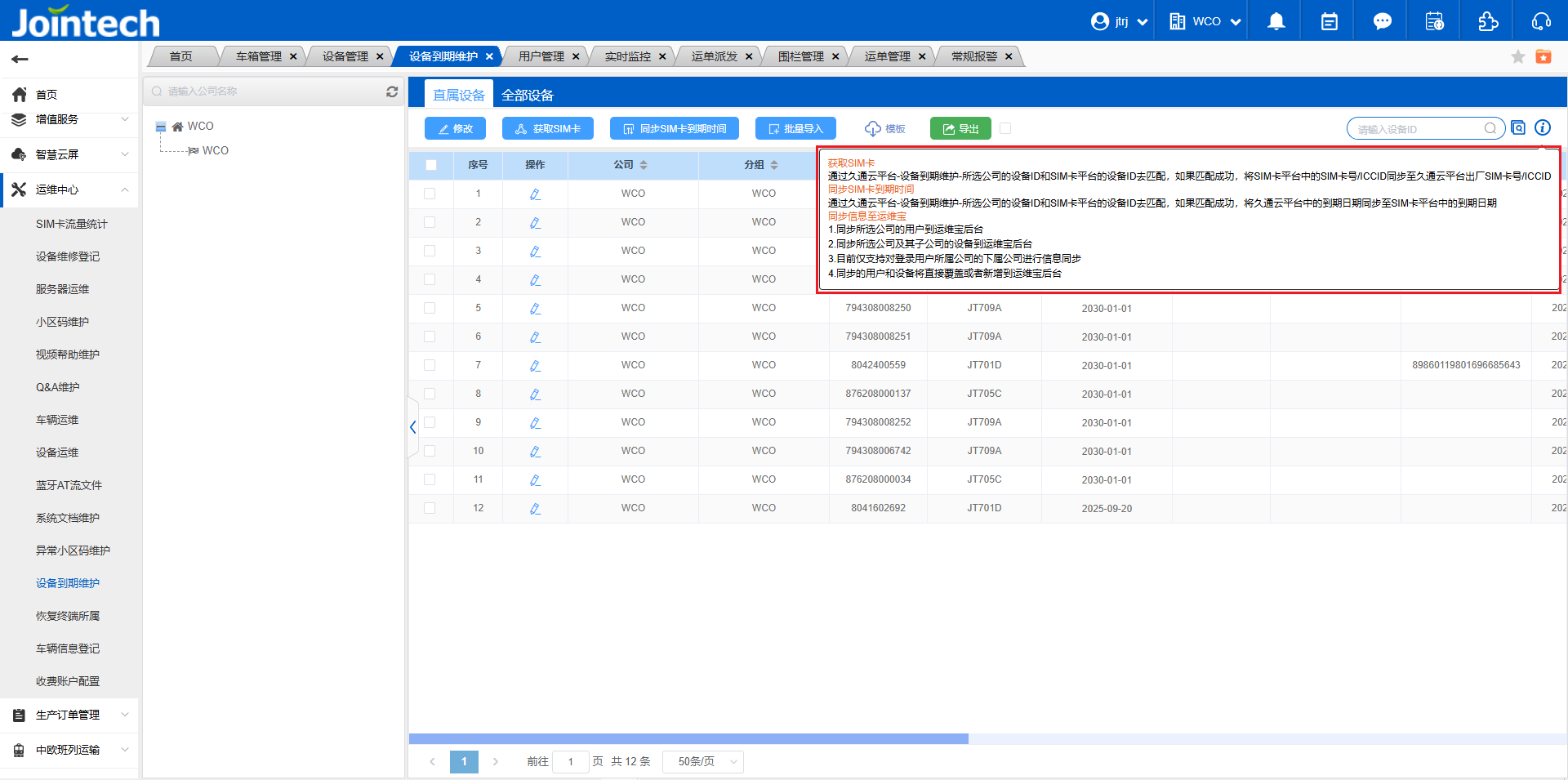Click the chat message bubble icon
The width and height of the screenshot is (1568, 780).
[1382, 21]
